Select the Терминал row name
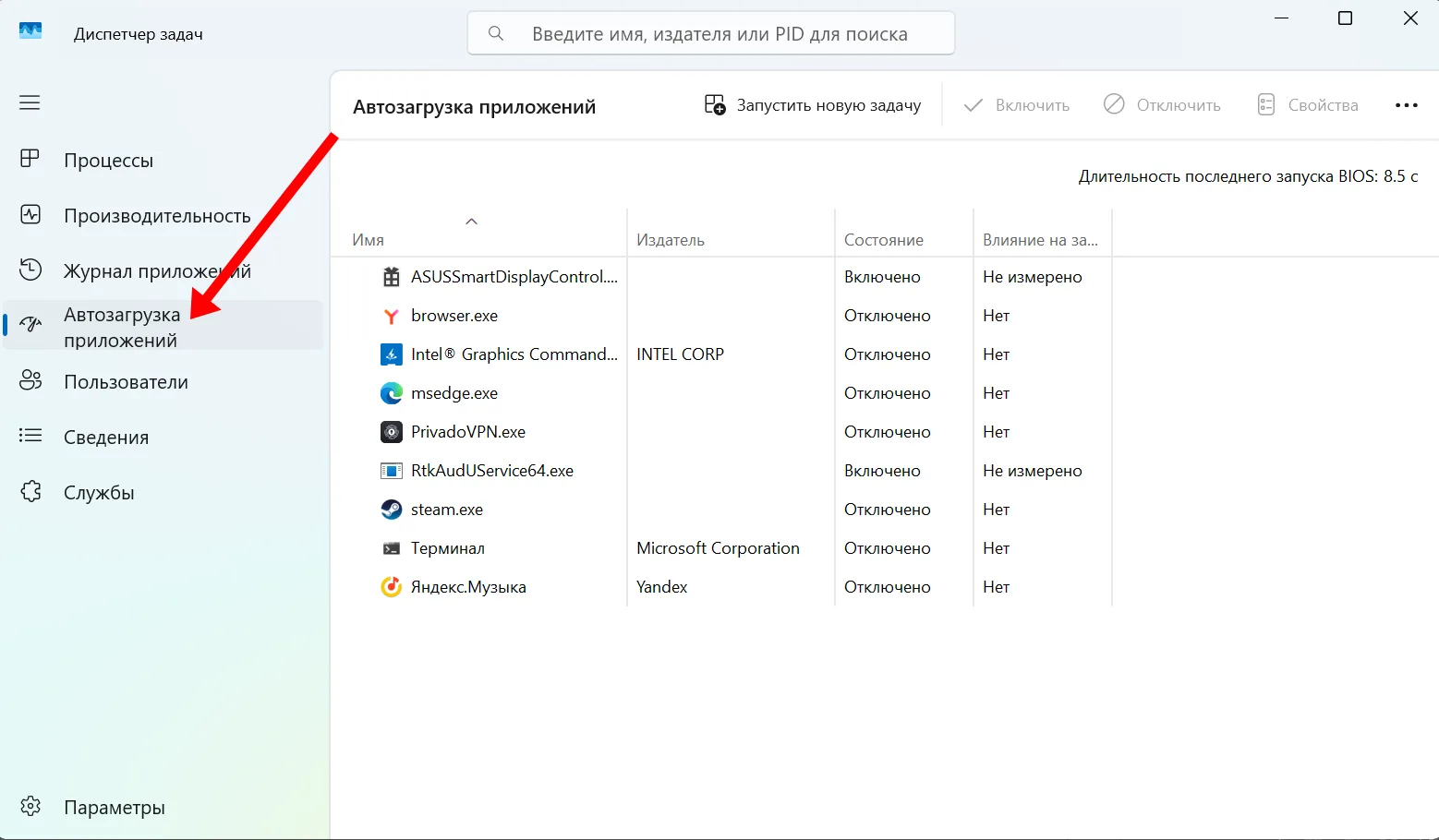 pyautogui.click(x=448, y=548)
